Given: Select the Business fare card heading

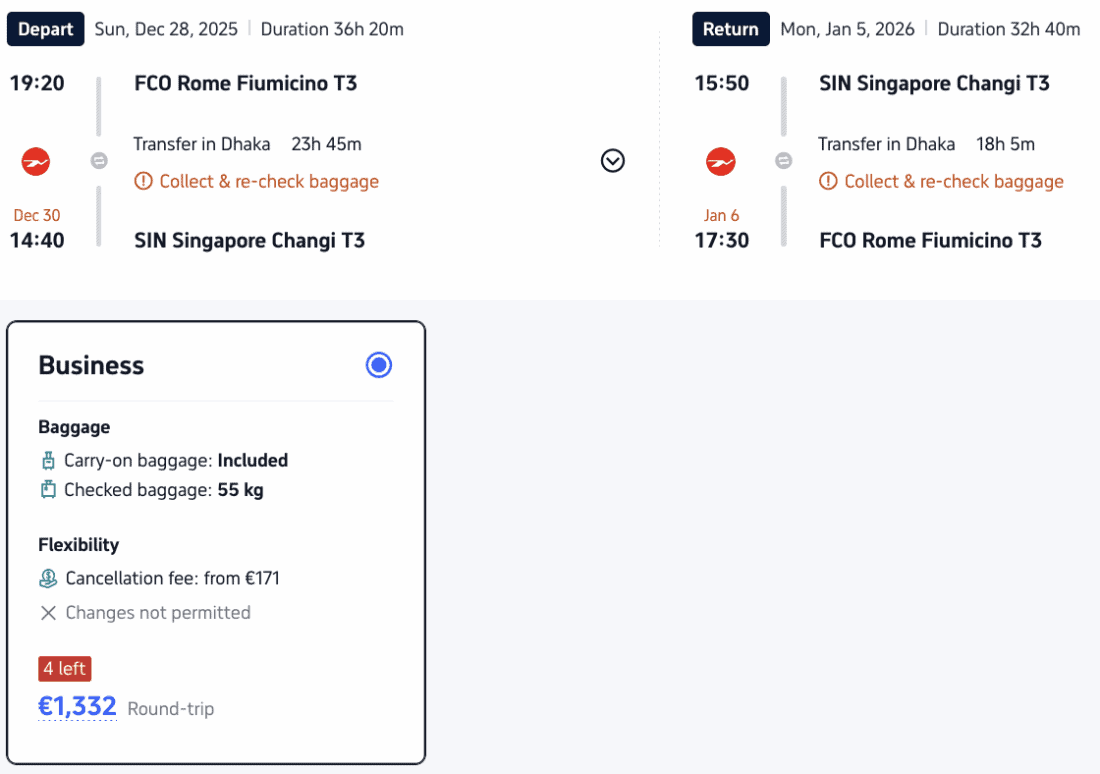Looking at the screenshot, I should (91, 366).
